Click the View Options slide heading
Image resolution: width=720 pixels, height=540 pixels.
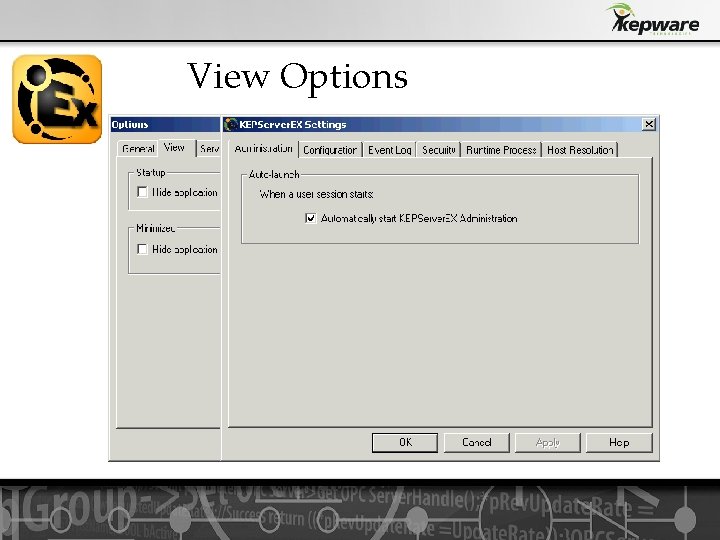pos(298,77)
